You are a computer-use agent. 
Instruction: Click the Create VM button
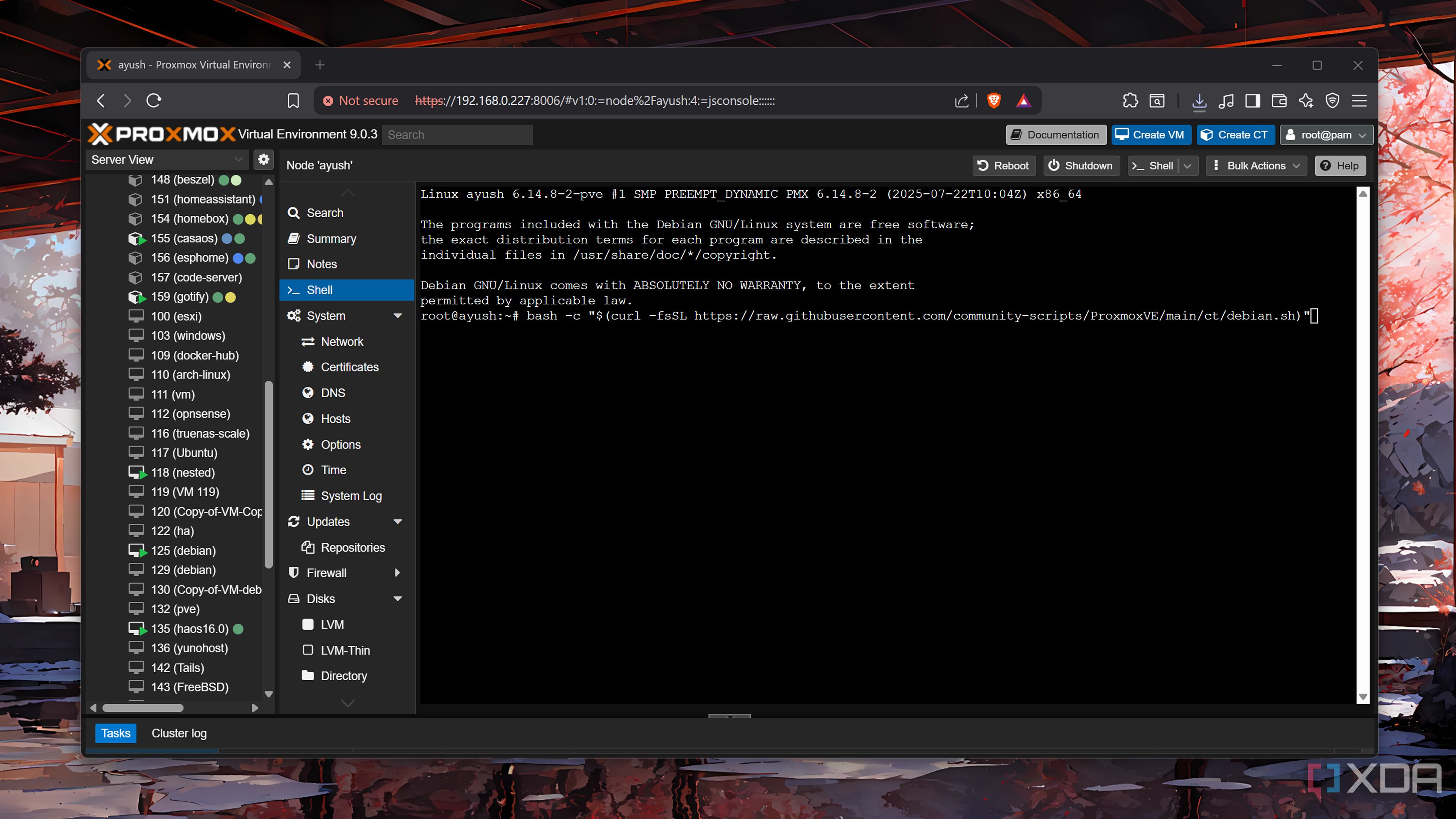[x=1151, y=135]
